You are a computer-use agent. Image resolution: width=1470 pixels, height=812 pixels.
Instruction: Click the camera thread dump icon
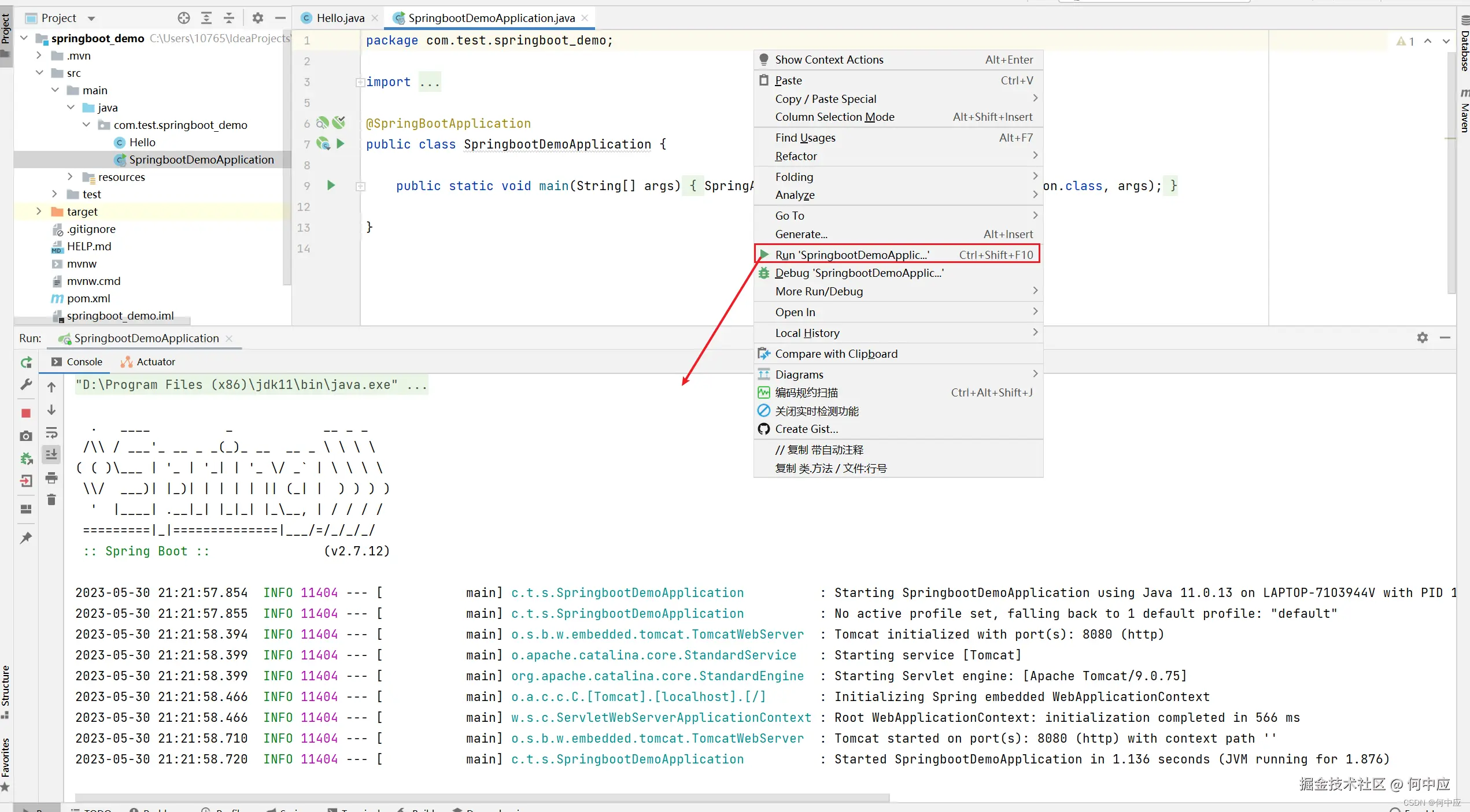tap(26, 436)
